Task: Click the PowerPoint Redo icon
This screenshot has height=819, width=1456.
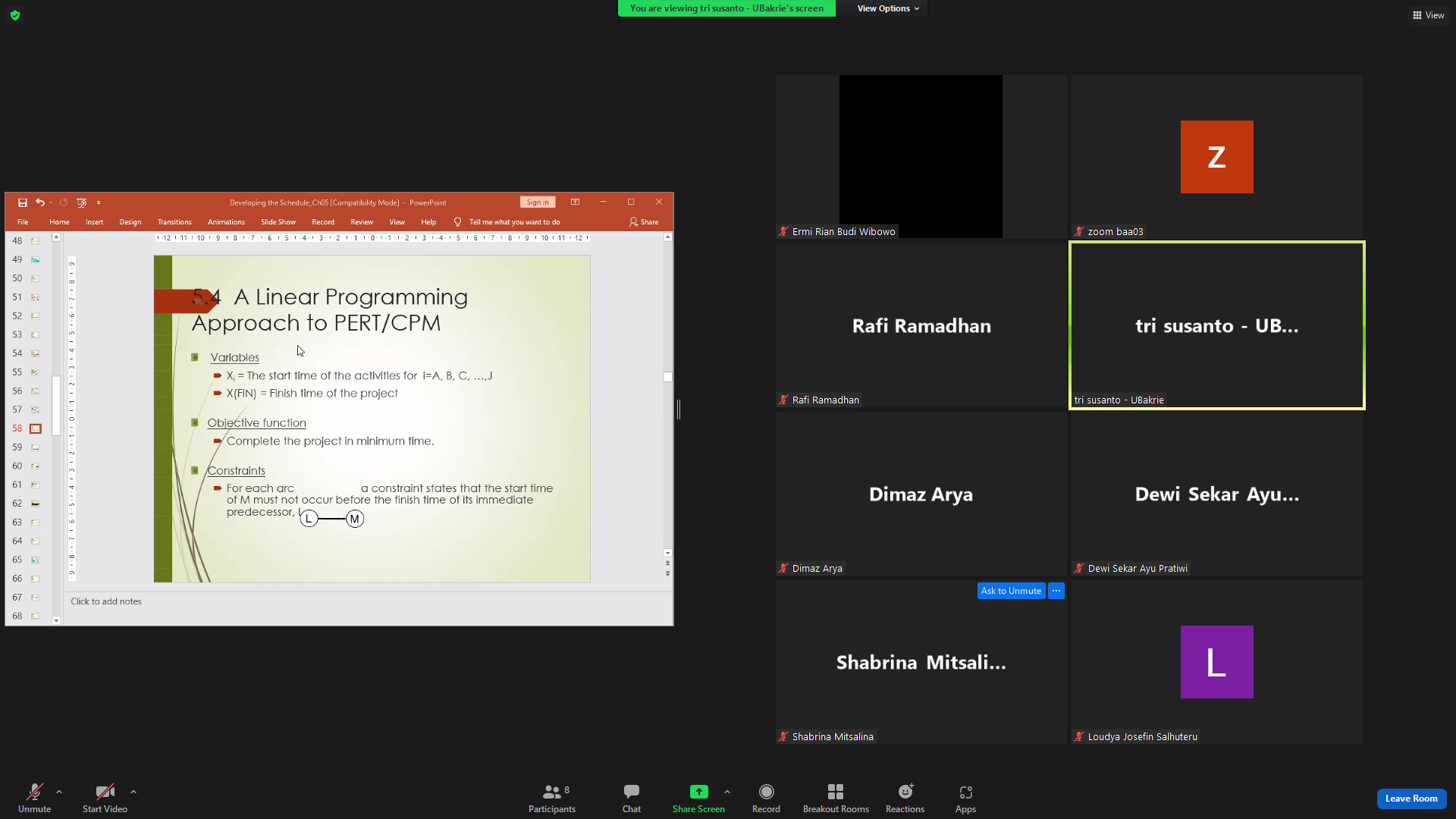Action: coord(64,202)
